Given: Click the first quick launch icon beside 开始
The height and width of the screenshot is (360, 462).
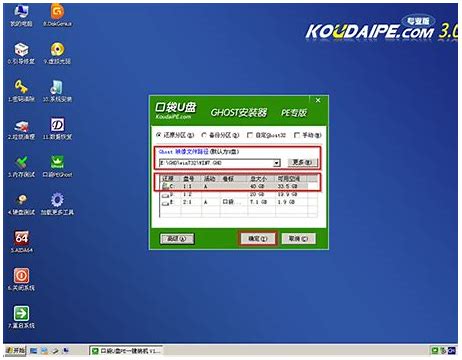Looking at the screenshot, I should pos(33,351).
